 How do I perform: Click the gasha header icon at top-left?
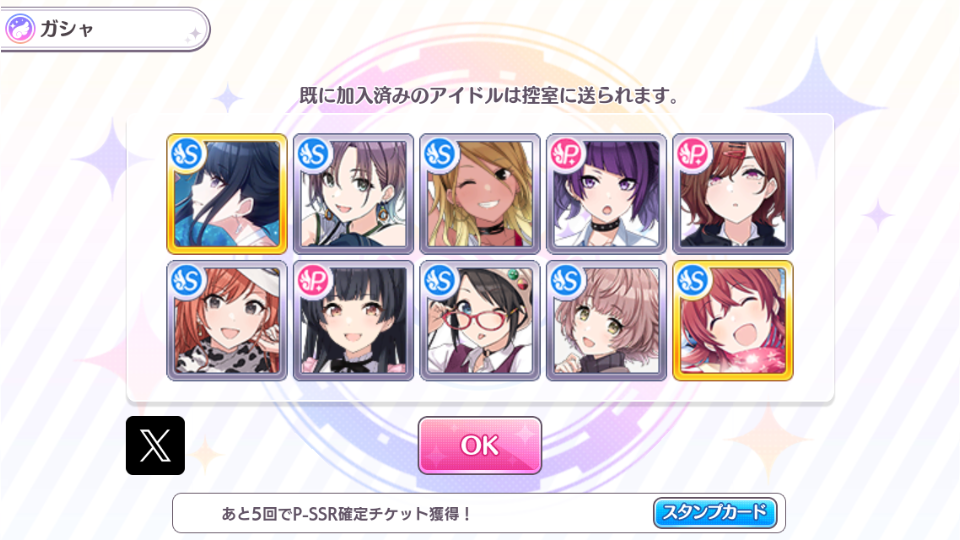pos(20,29)
